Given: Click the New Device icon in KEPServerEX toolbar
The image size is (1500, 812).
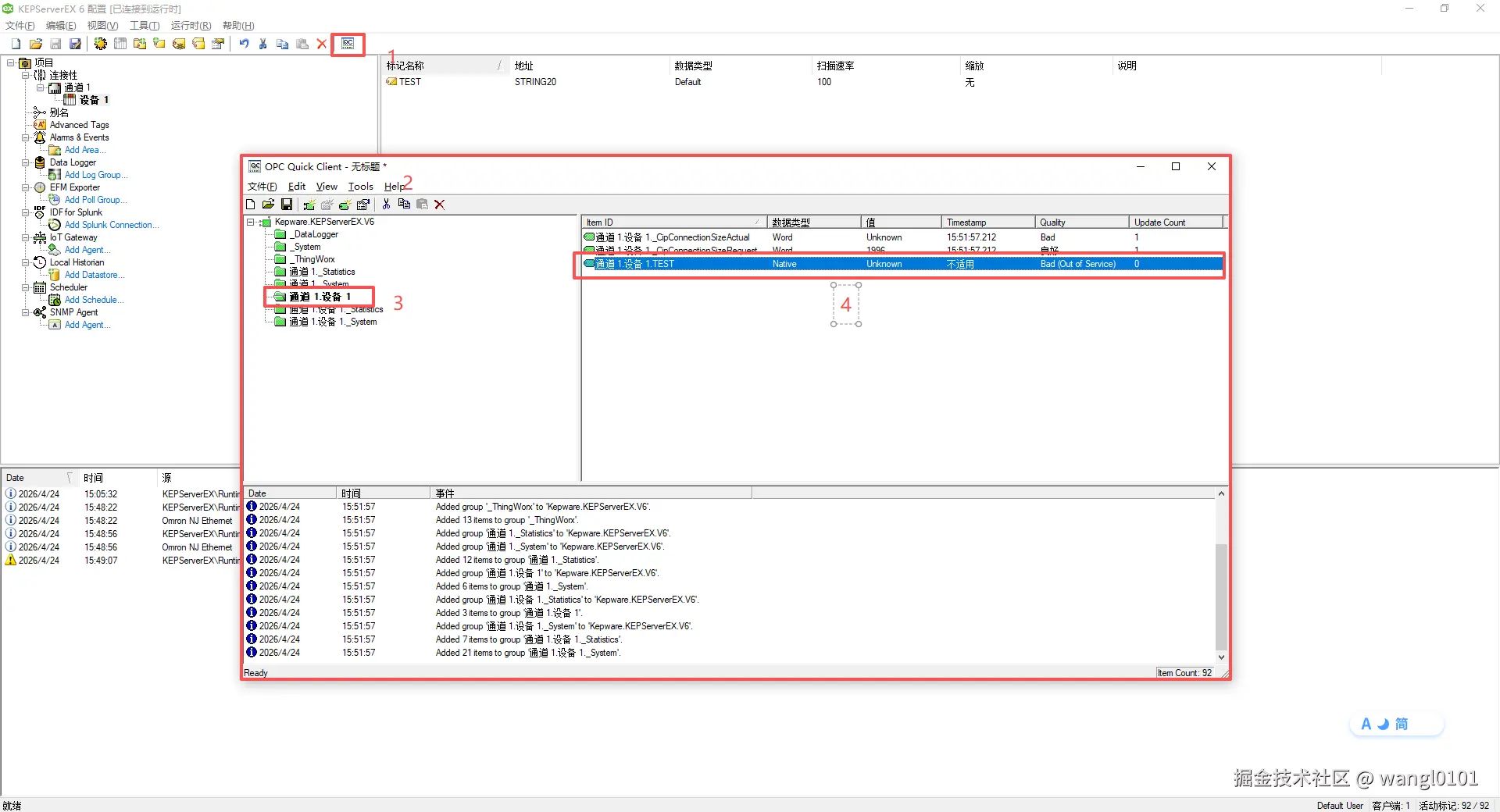Looking at the screenshot, I should click(120, 44).
